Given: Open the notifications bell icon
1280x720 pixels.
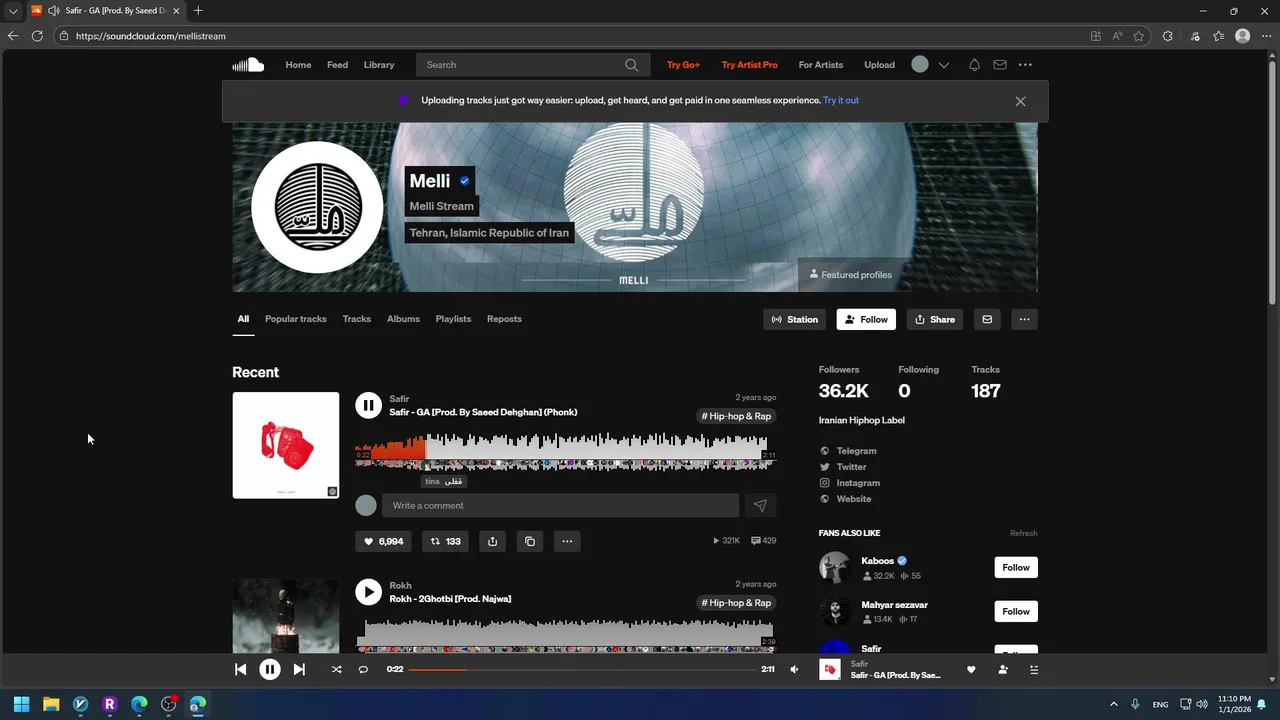Looking at the screenshot, I should (974, 65).
